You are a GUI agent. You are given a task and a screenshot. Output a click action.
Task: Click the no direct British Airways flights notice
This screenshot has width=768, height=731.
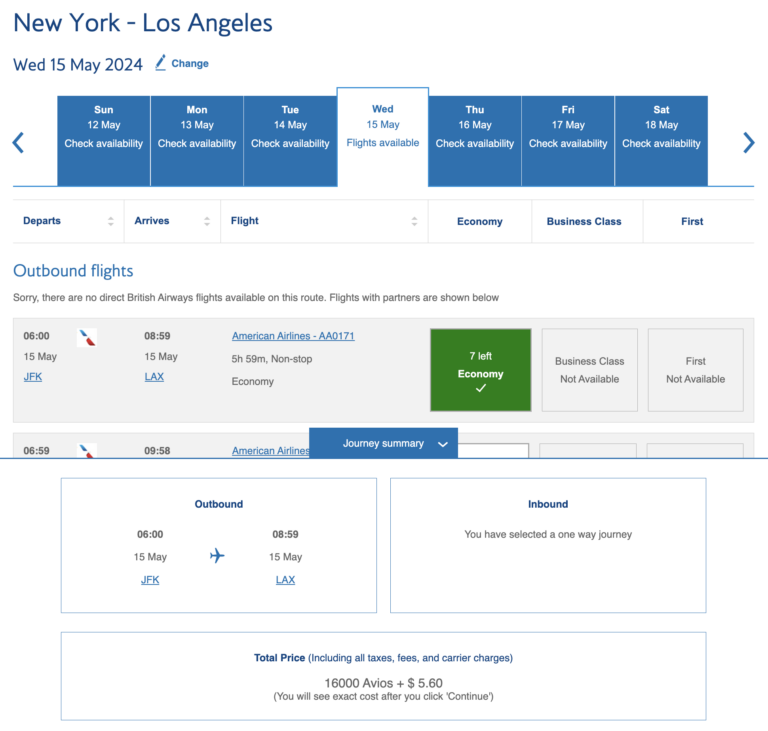(x=256, y=298)
